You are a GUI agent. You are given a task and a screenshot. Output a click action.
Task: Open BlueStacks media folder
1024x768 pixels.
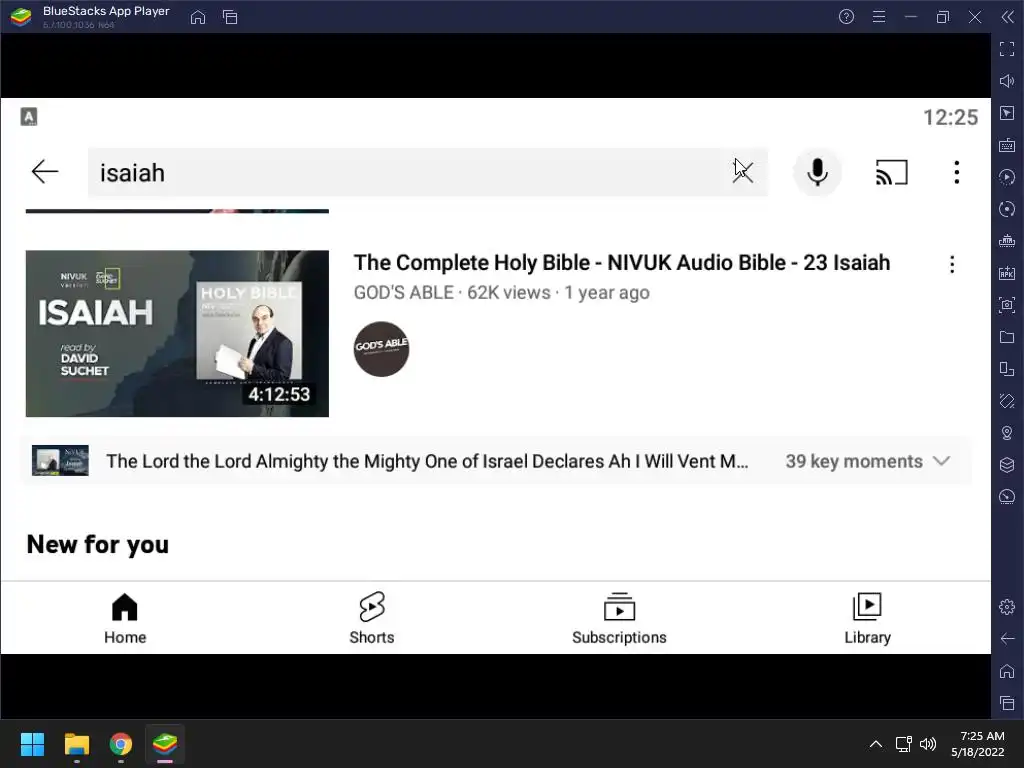[1007, 337]
